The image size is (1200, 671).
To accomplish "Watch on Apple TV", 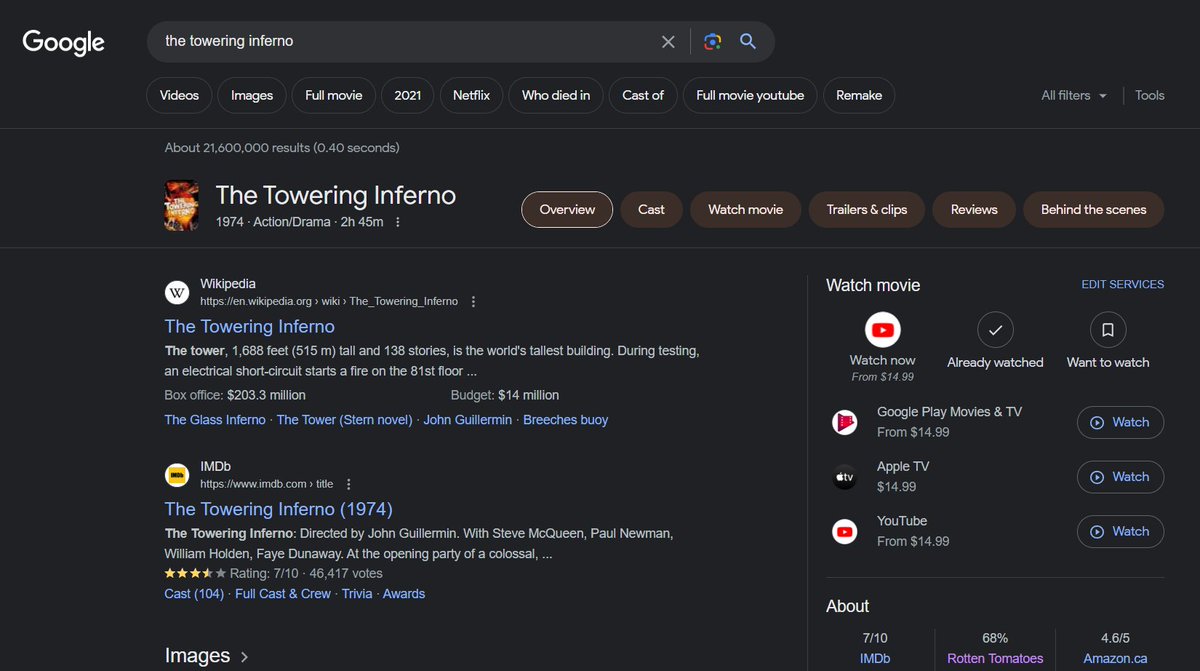I will (x=1120, y=477).
